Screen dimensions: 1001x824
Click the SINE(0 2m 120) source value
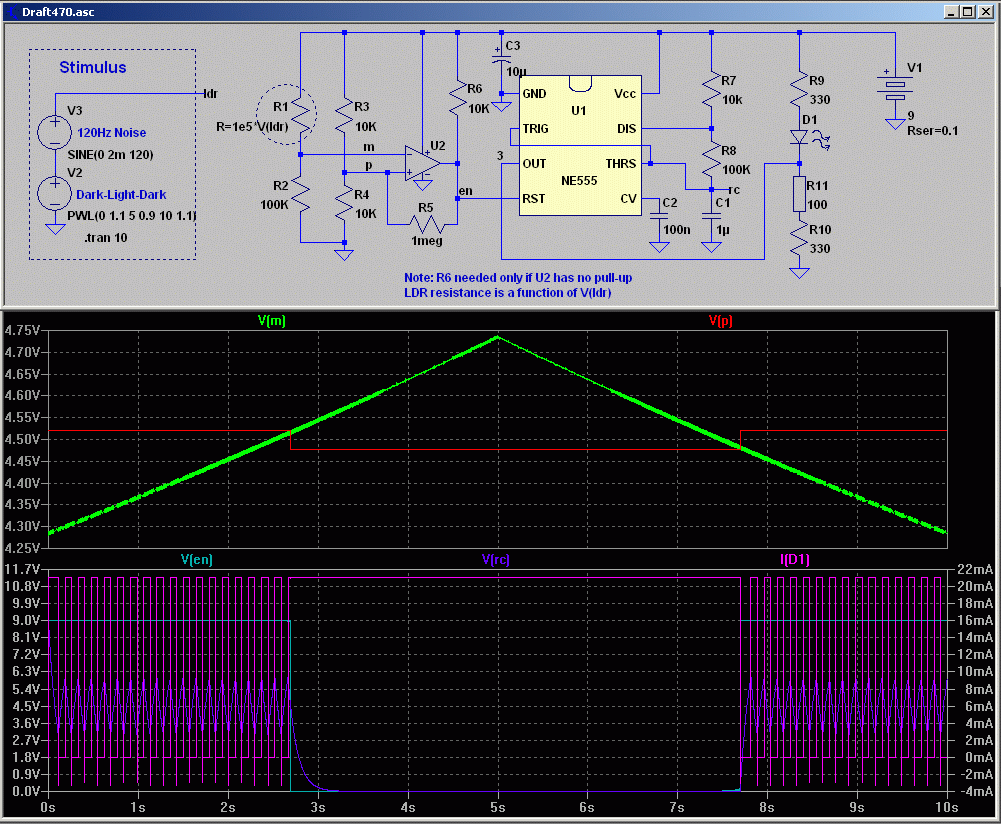point(110,154)
